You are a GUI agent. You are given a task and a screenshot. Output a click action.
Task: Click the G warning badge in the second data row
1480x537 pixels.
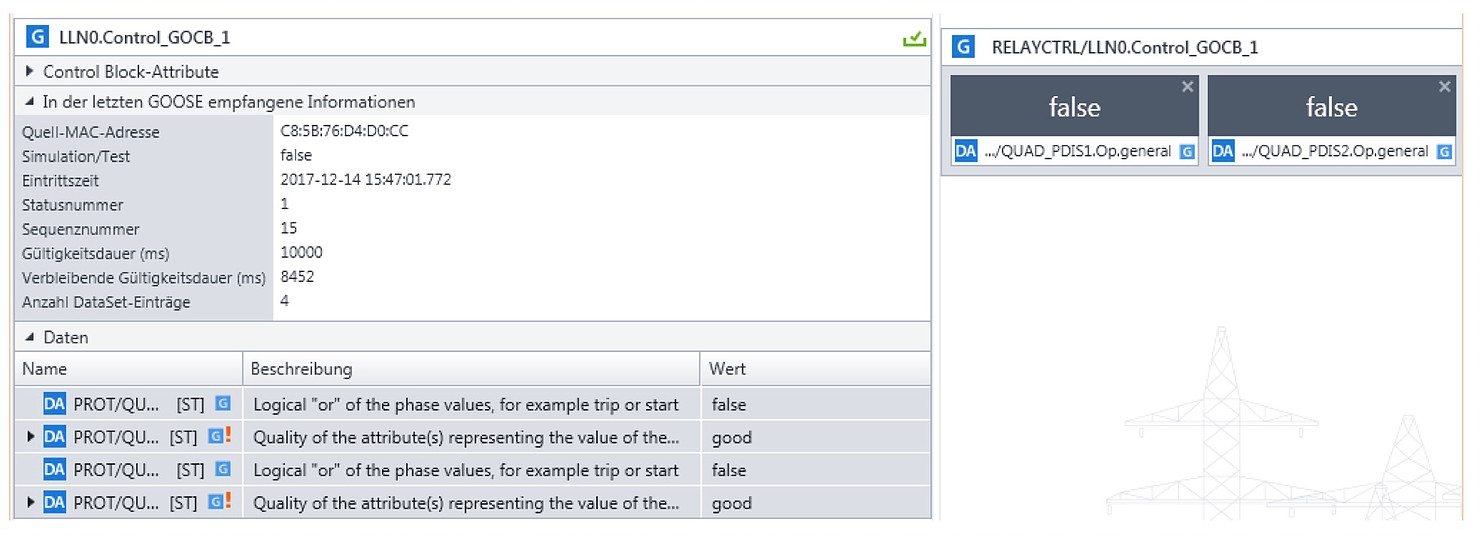pos(219,436)
